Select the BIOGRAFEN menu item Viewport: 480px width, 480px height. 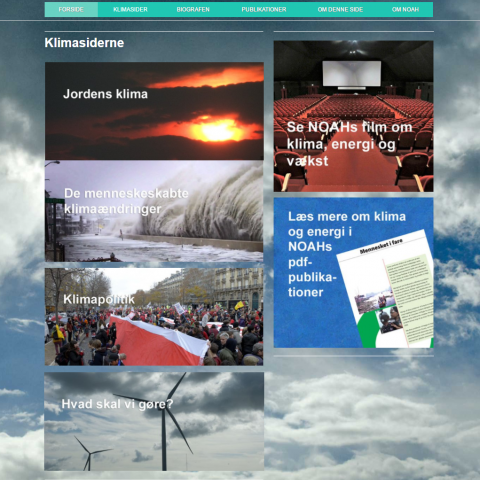193,9
